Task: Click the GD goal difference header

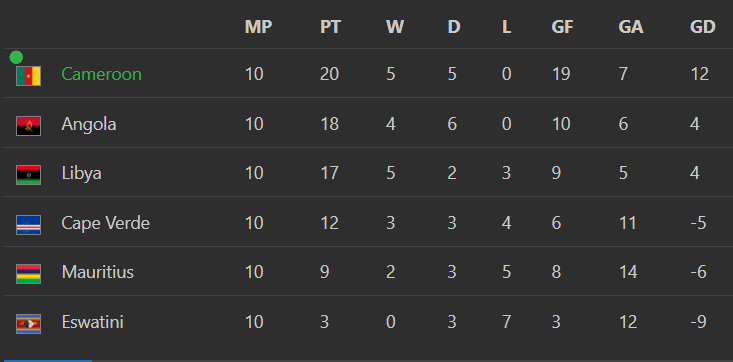Action: point(703,27)
